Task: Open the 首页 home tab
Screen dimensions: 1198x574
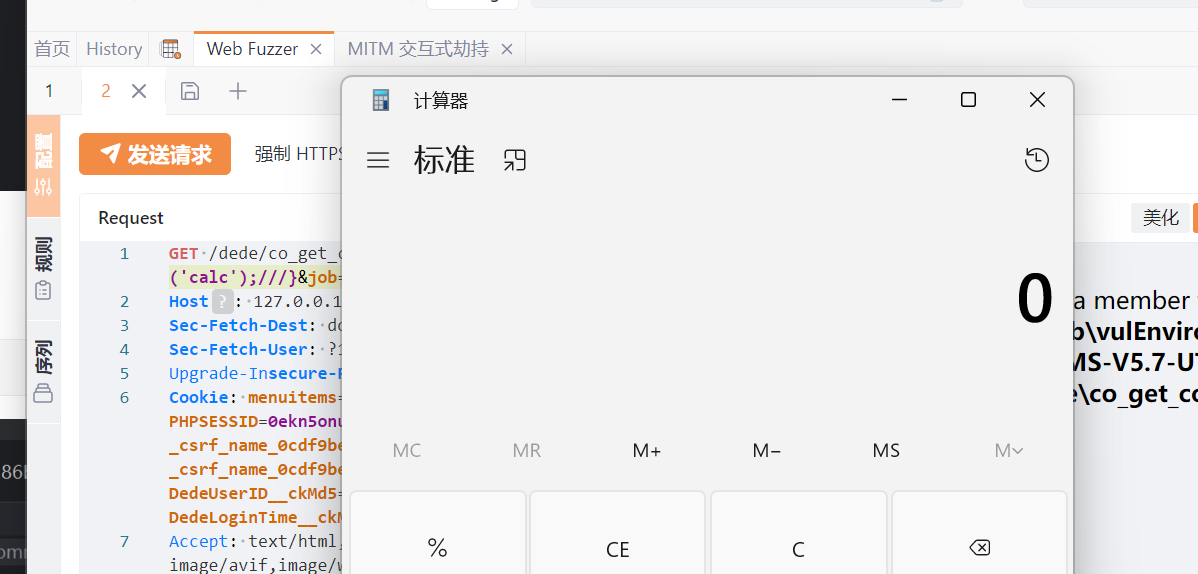Action: [x=52, y=49]
